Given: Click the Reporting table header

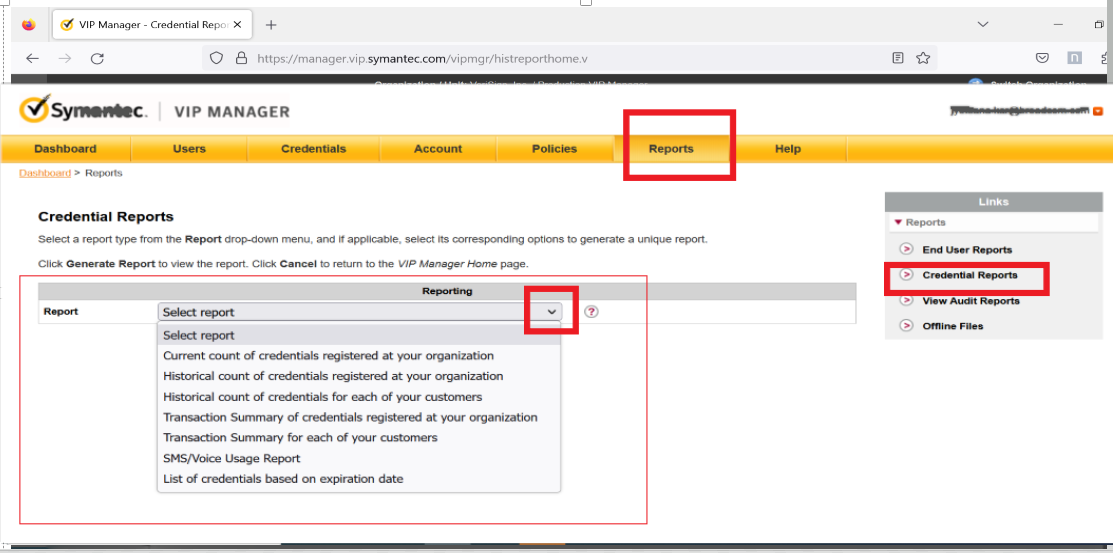Looking at the screenshot, I should point(447,291).
